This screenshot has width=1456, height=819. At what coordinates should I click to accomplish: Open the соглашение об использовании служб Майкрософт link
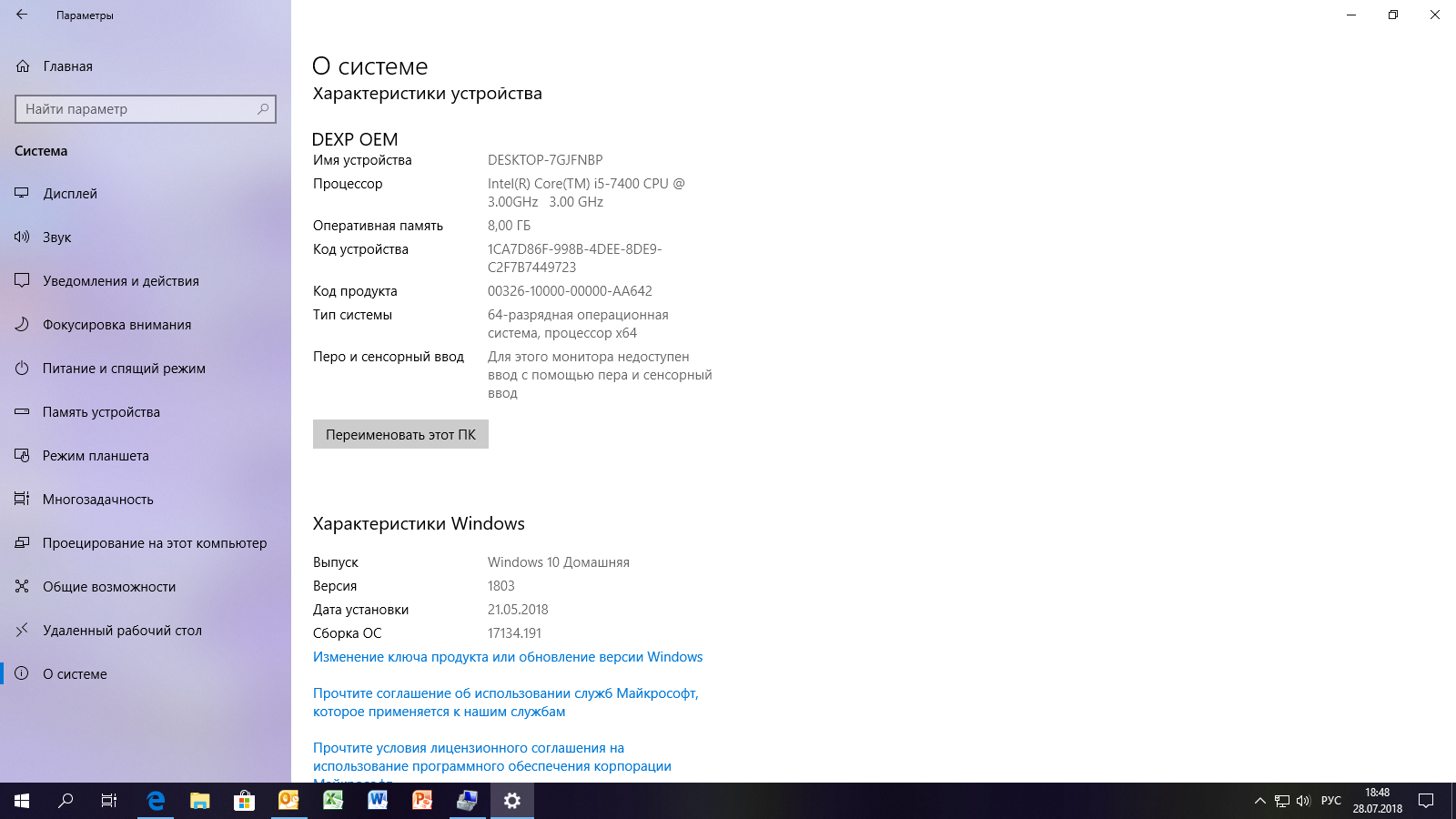click(x=506, y=703)
